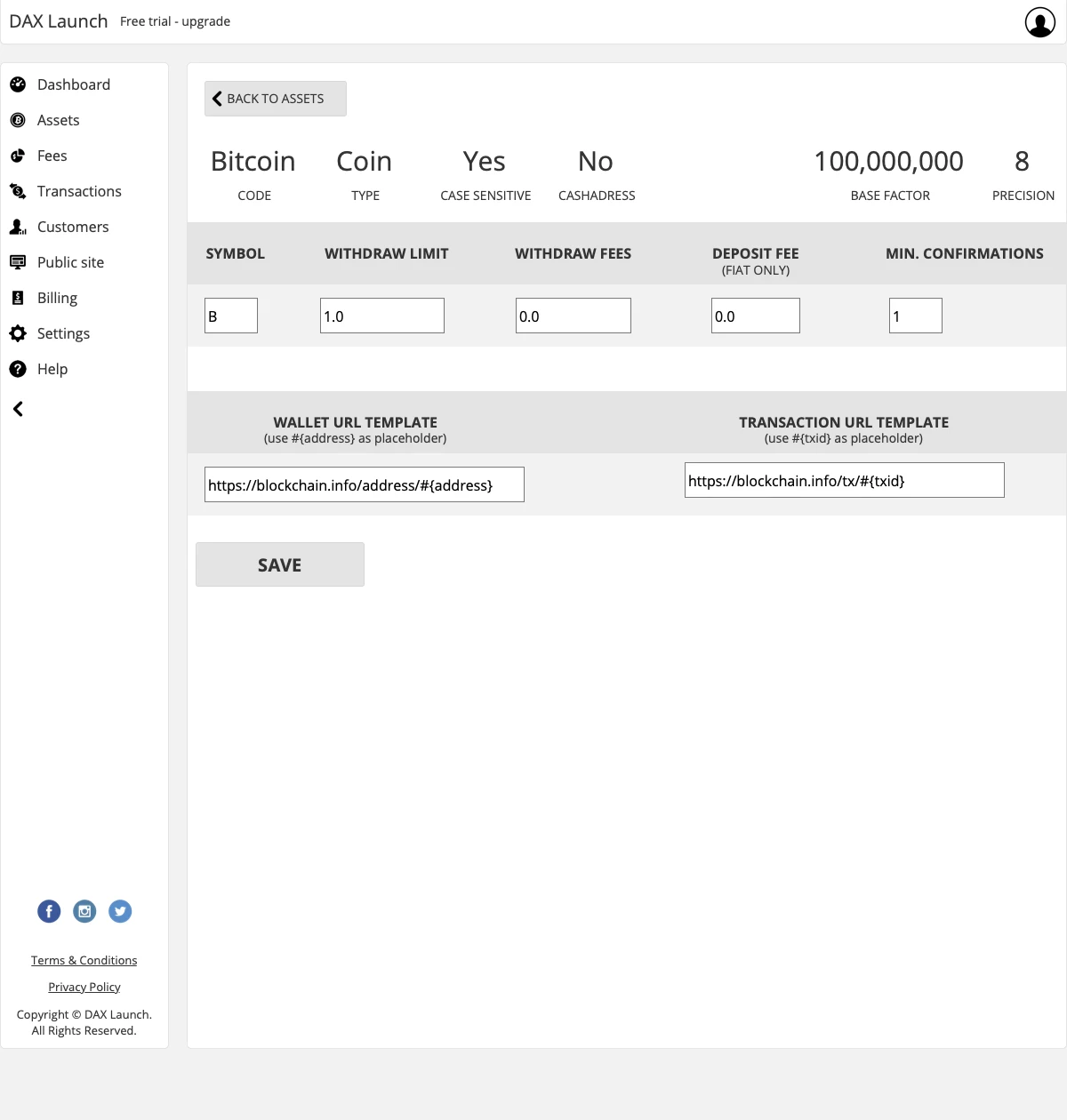Open the Instagram social icon
This screenshot has width=1067, height=1120.
point(84,911)
